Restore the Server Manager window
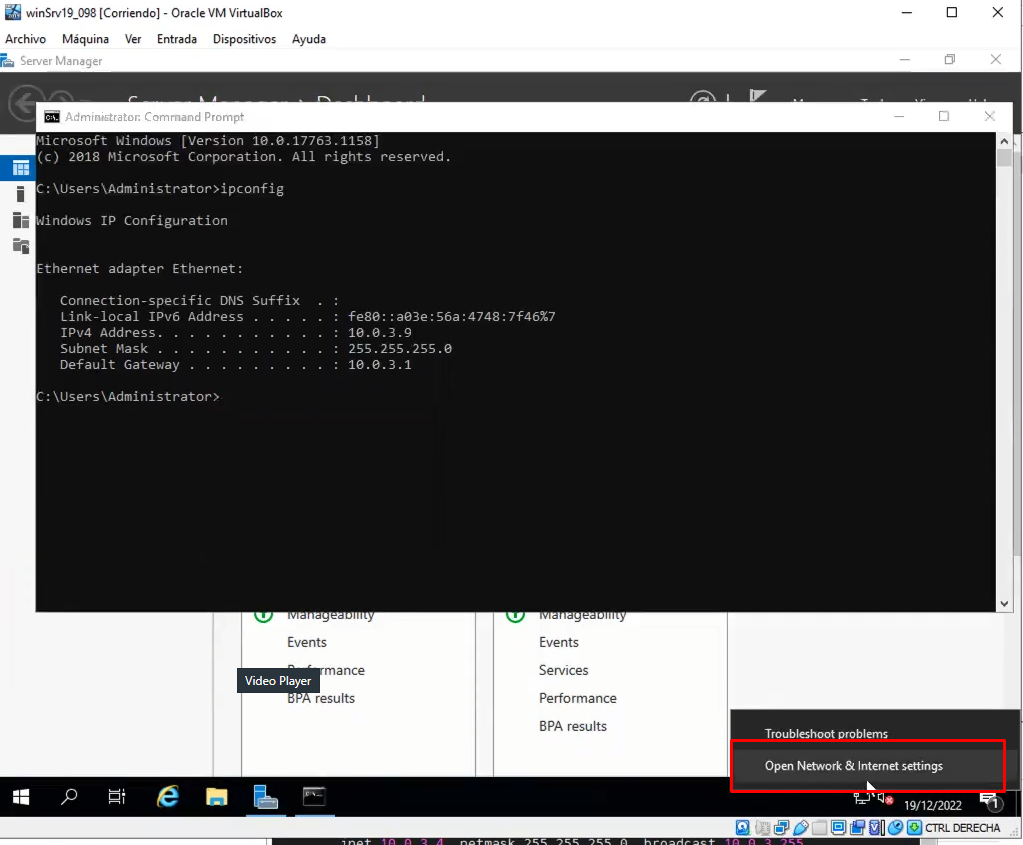Image resolution: width=1023 pixels, height=845 pixels. click(x=950, y=60)
